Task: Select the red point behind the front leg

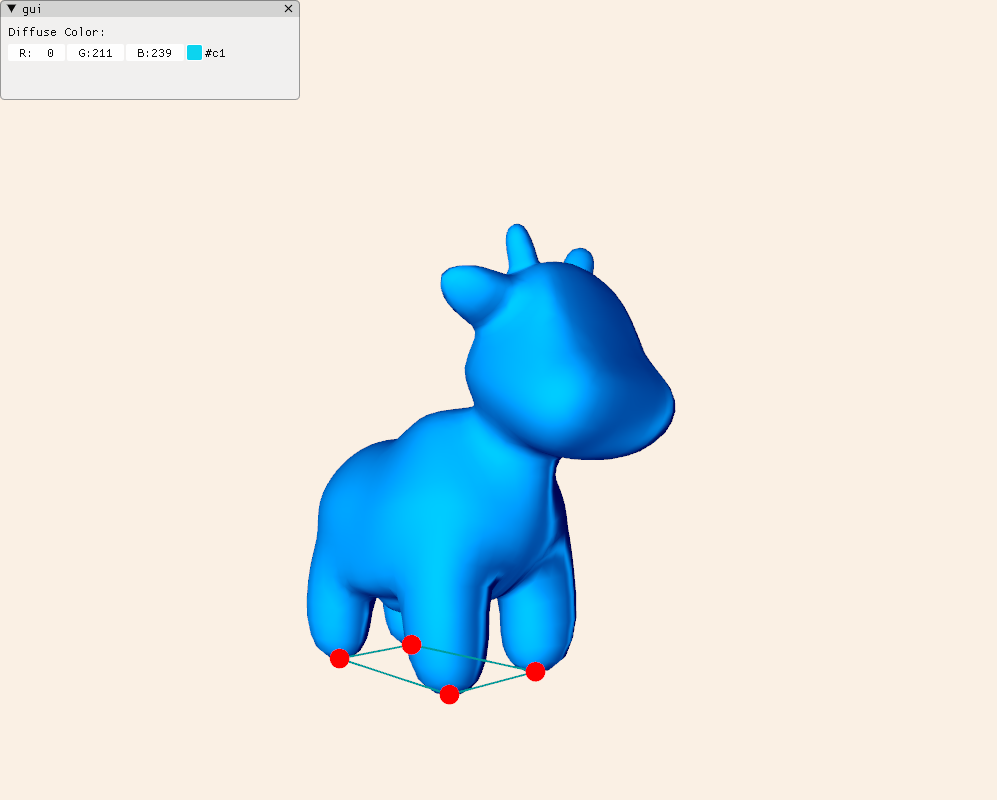Action: [x=412, y=644]
